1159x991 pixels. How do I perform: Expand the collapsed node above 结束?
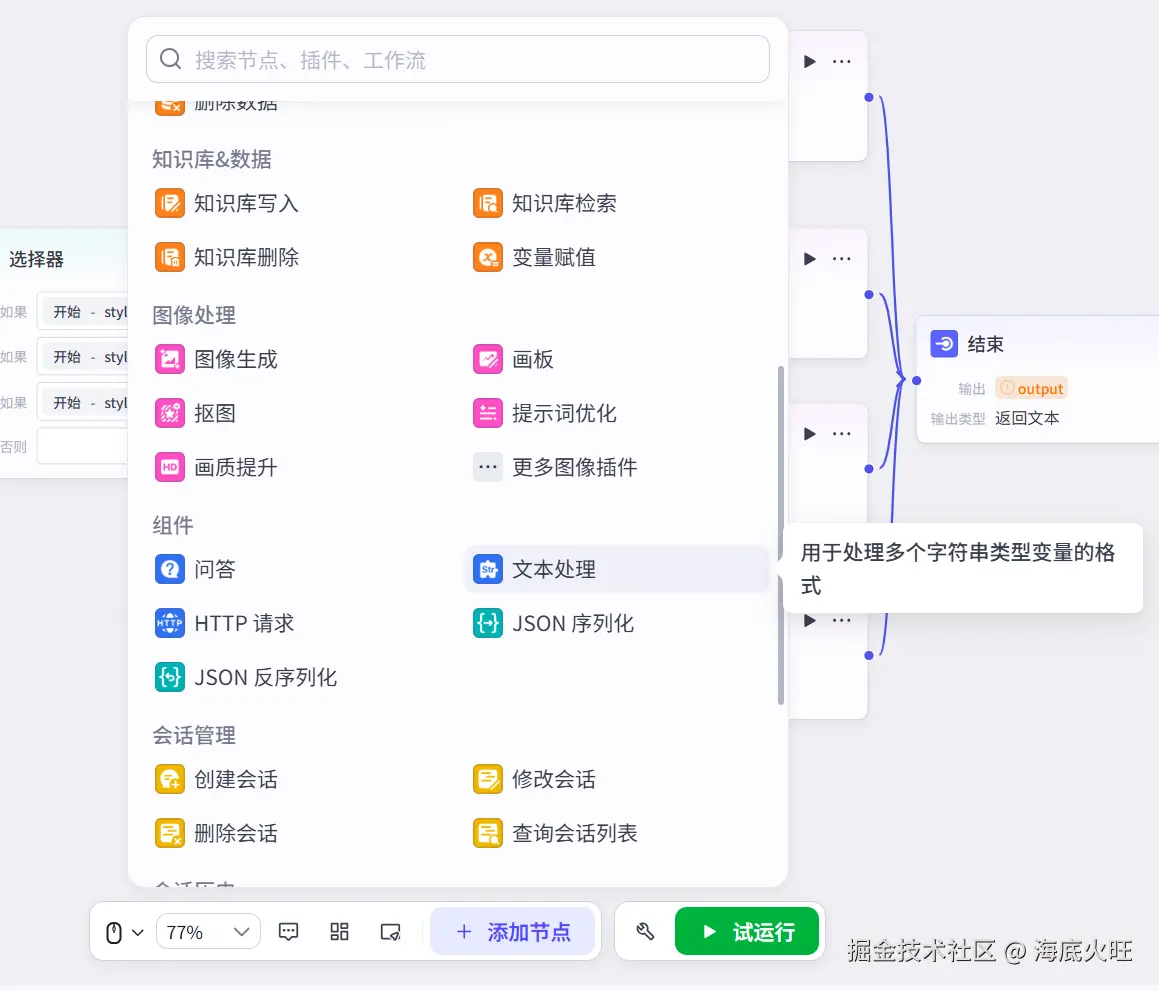[x=810, y=258]
